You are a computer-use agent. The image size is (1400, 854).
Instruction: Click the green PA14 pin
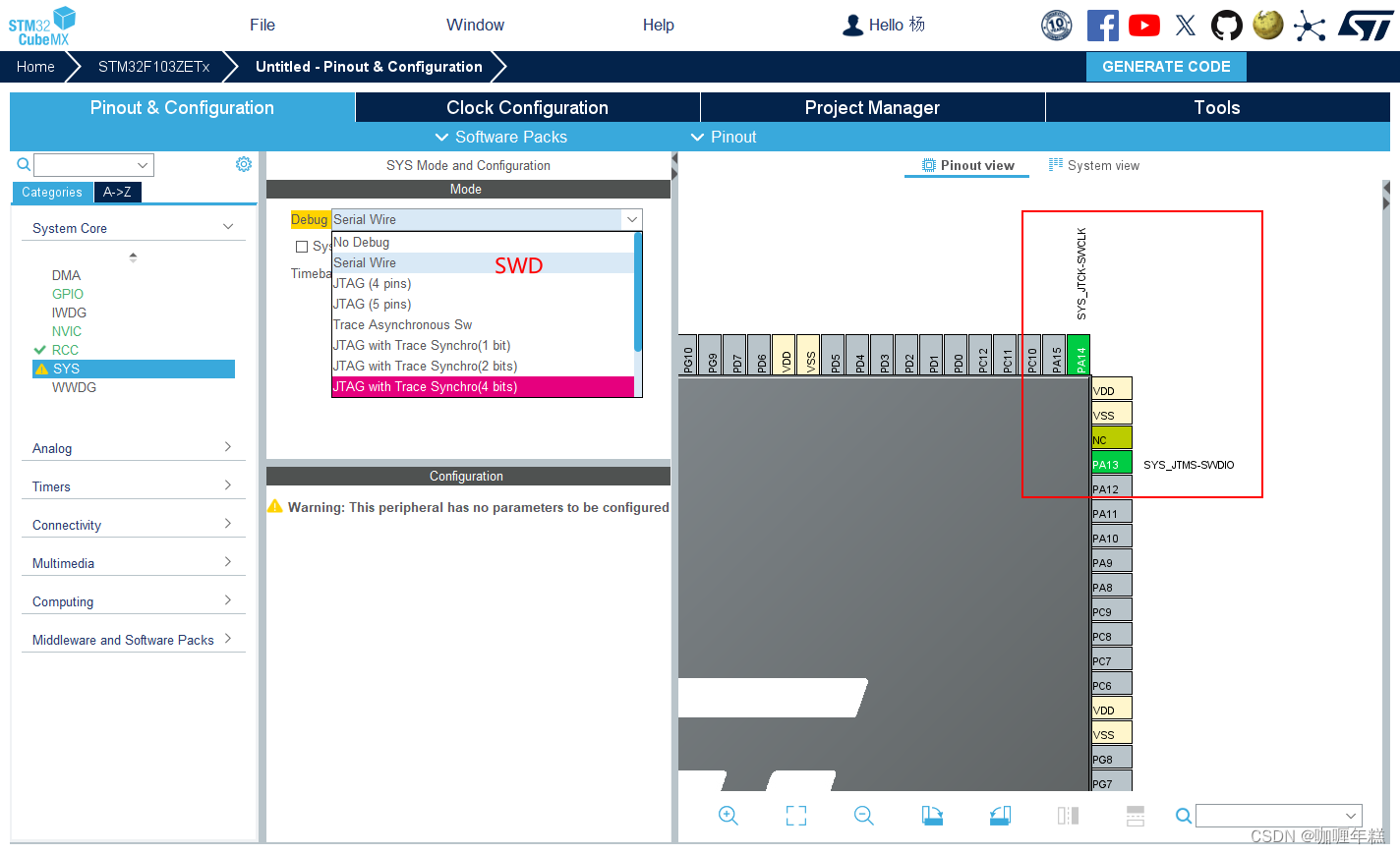(x=1079, y=355)
